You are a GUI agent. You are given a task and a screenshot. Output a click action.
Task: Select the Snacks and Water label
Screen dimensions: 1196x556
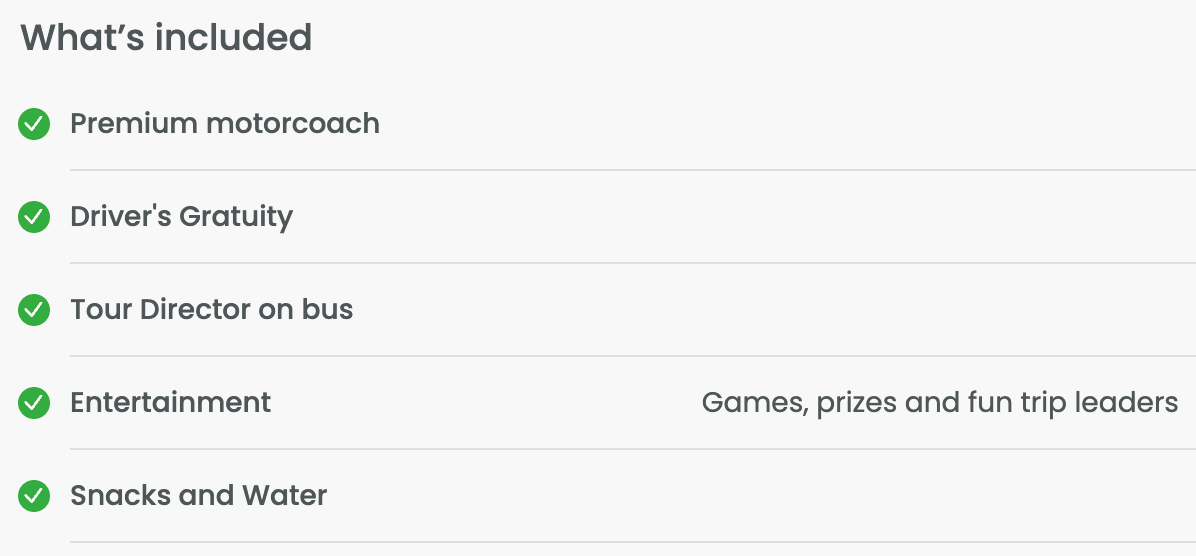pos(198,496)
